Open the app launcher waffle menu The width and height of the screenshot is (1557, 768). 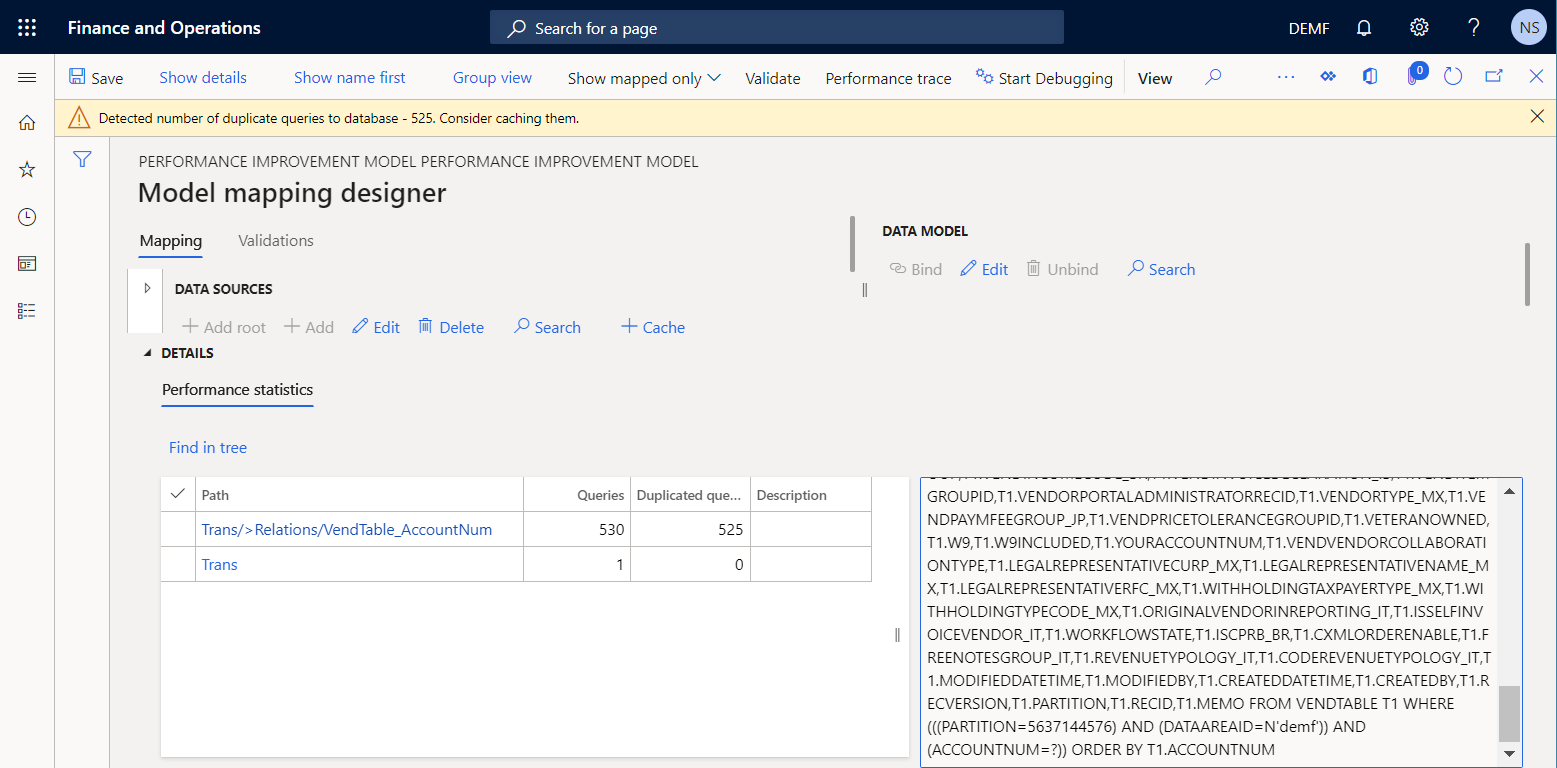[27, 27]
